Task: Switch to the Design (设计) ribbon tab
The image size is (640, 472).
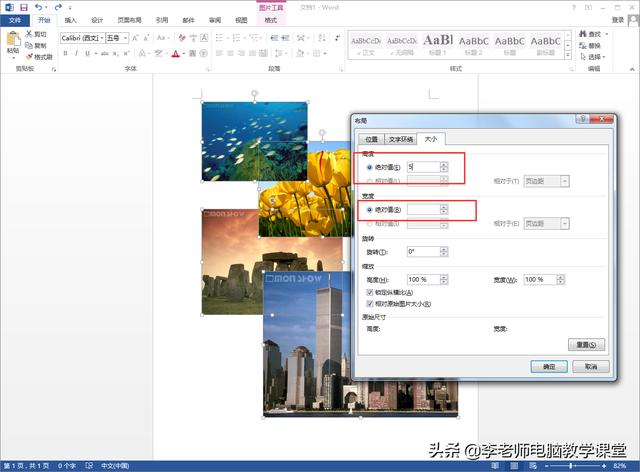Action: 97,20
